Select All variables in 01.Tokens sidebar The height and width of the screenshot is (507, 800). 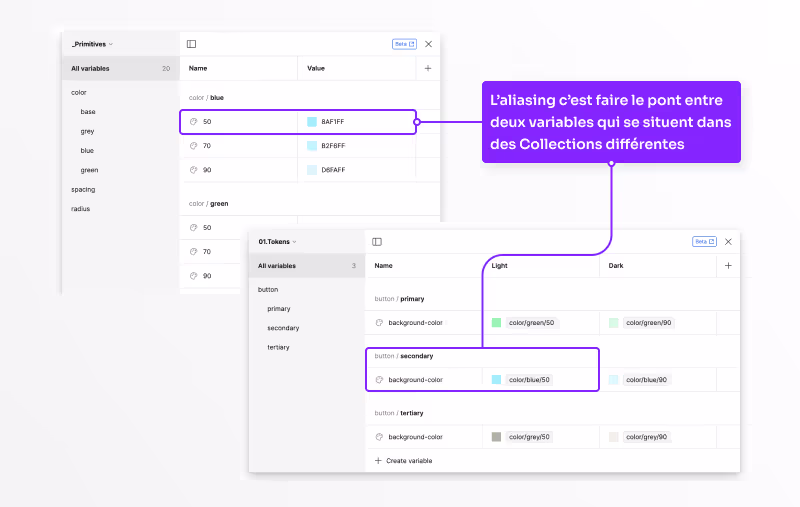click(x=307, y=266)
